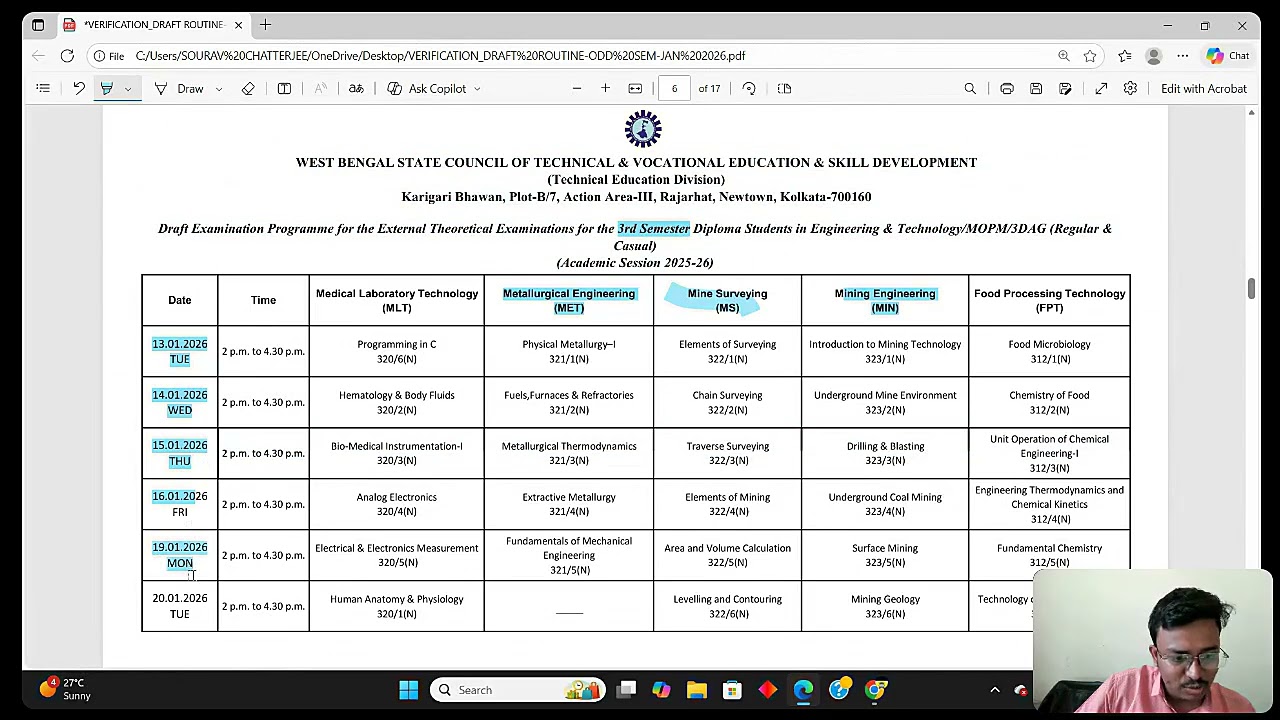Click 'Programming in C 320/6(N)' cell
This screenshot has width=1280, height=720.
(397, 352)
